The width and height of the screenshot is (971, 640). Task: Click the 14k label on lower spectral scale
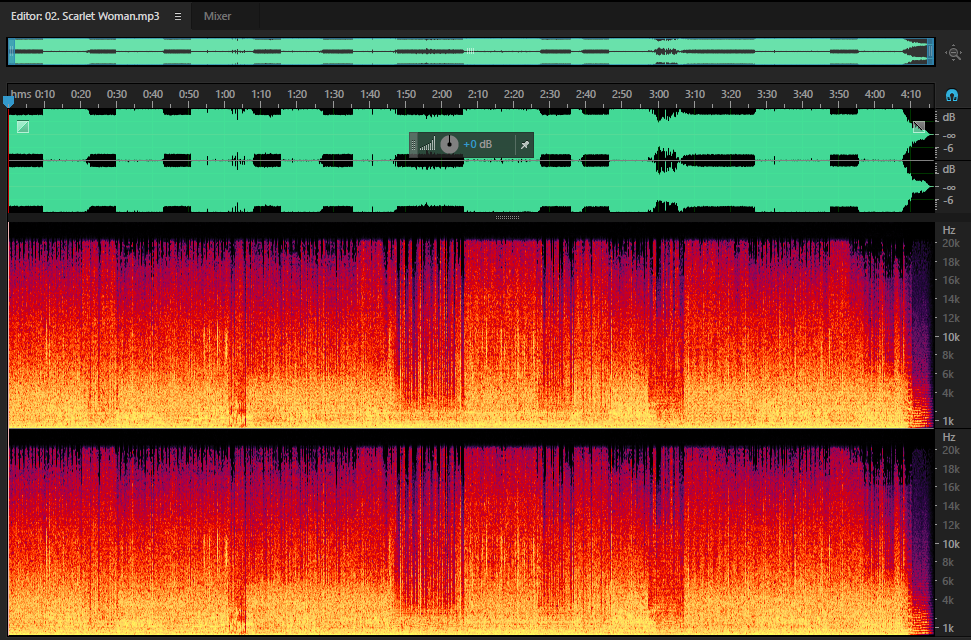point(951,506)
